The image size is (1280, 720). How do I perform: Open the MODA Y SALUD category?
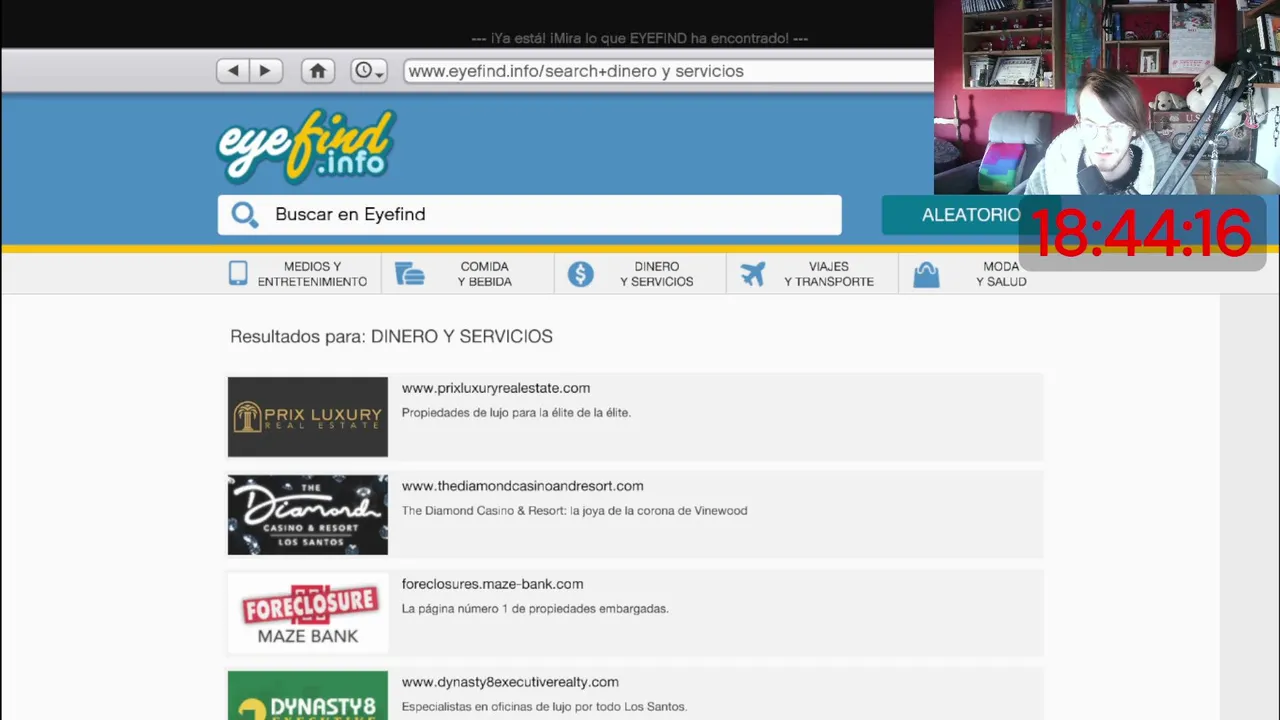click(1001, 274)
